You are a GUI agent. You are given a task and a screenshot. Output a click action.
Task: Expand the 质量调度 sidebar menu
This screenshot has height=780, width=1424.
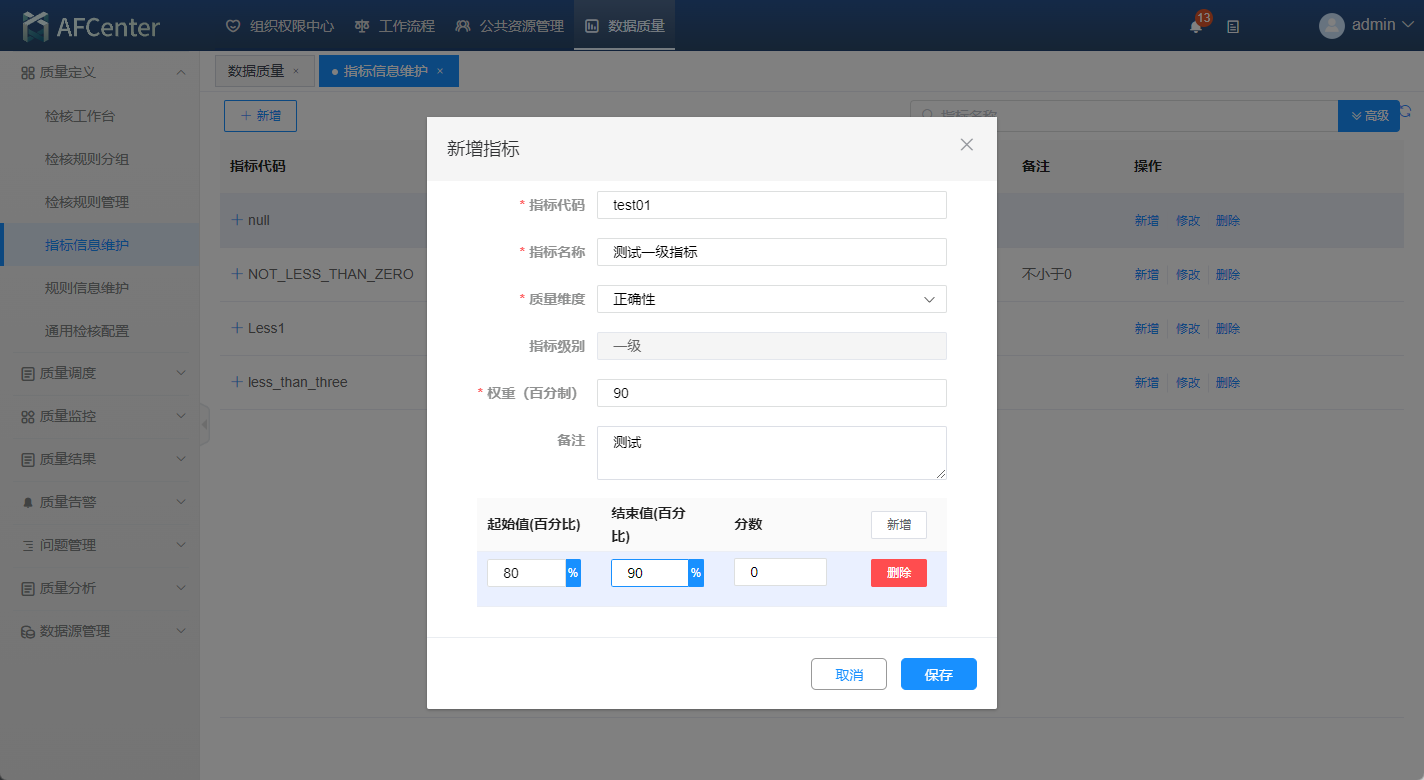[100, 373]
